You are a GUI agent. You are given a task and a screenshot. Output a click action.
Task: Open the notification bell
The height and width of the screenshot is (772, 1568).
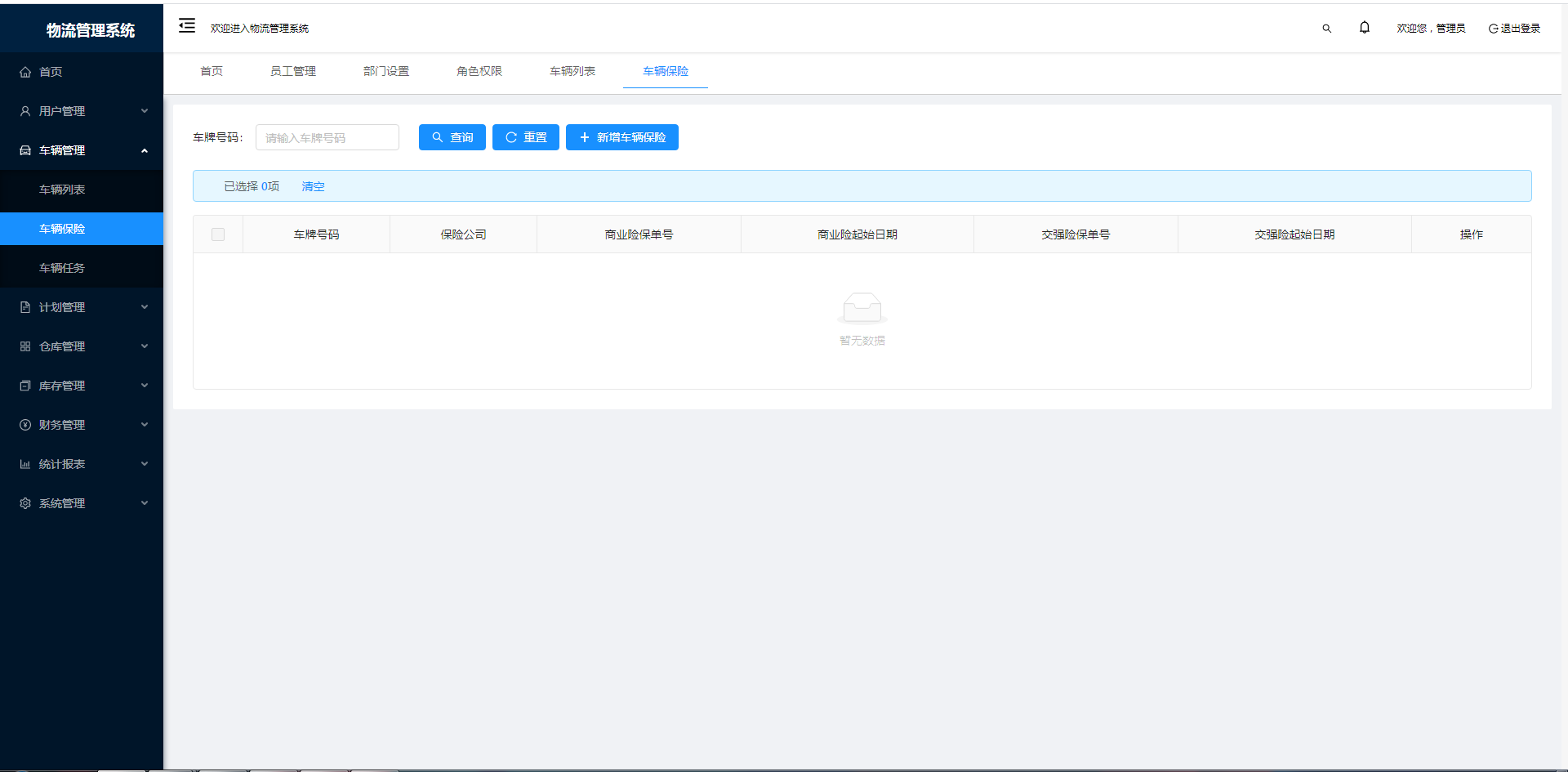(x=1365, y=28)
